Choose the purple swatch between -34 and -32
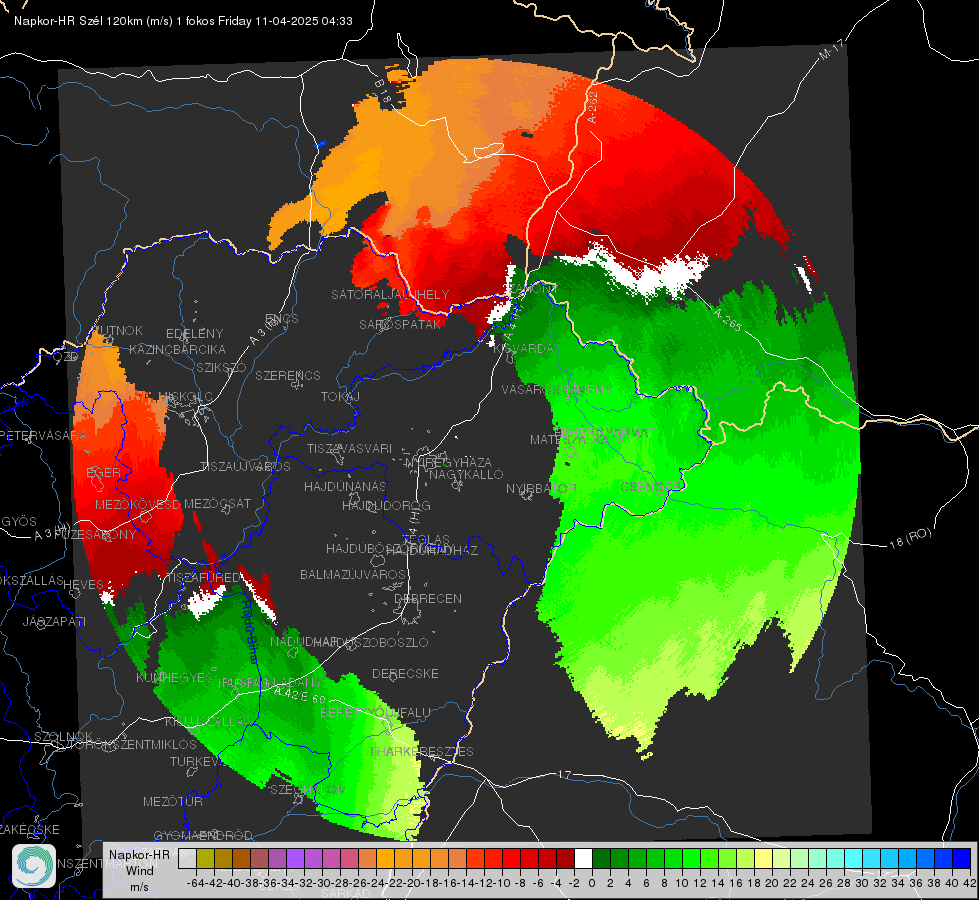This screenshot has height=900, width=979. pos(295,858)
